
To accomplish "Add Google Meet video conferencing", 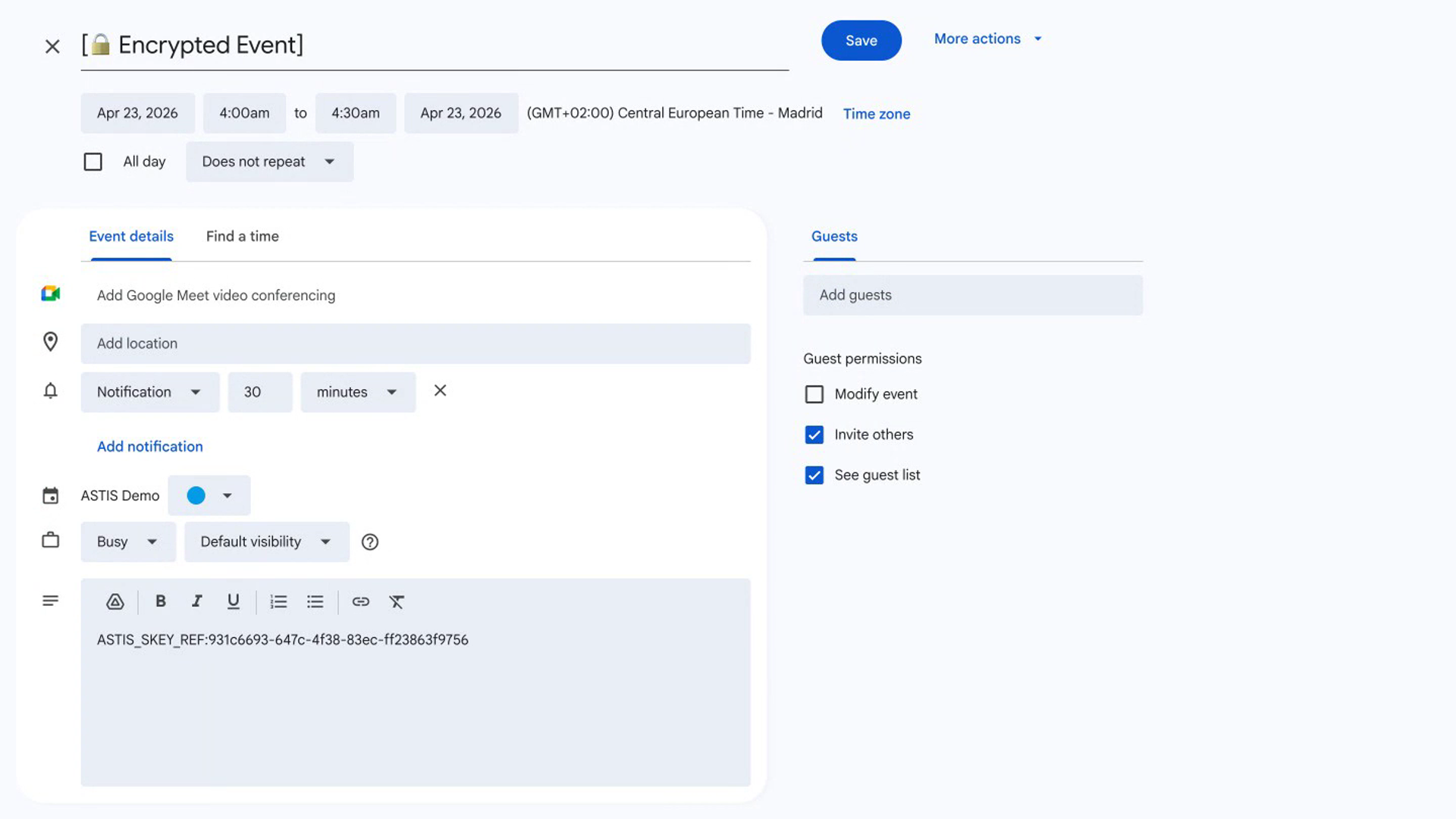I will 216,295.
